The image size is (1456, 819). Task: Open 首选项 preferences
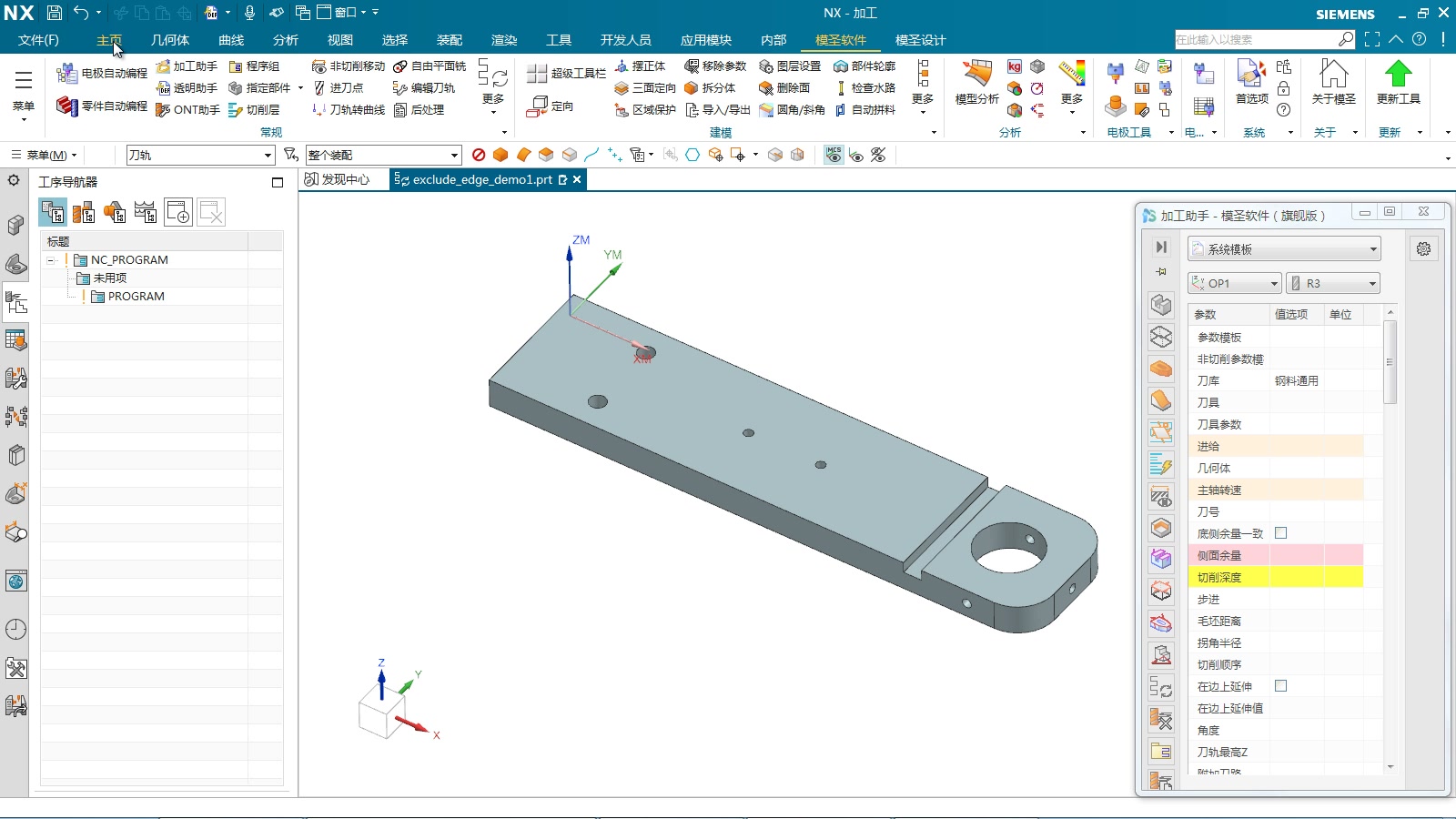click(1252, 83)
